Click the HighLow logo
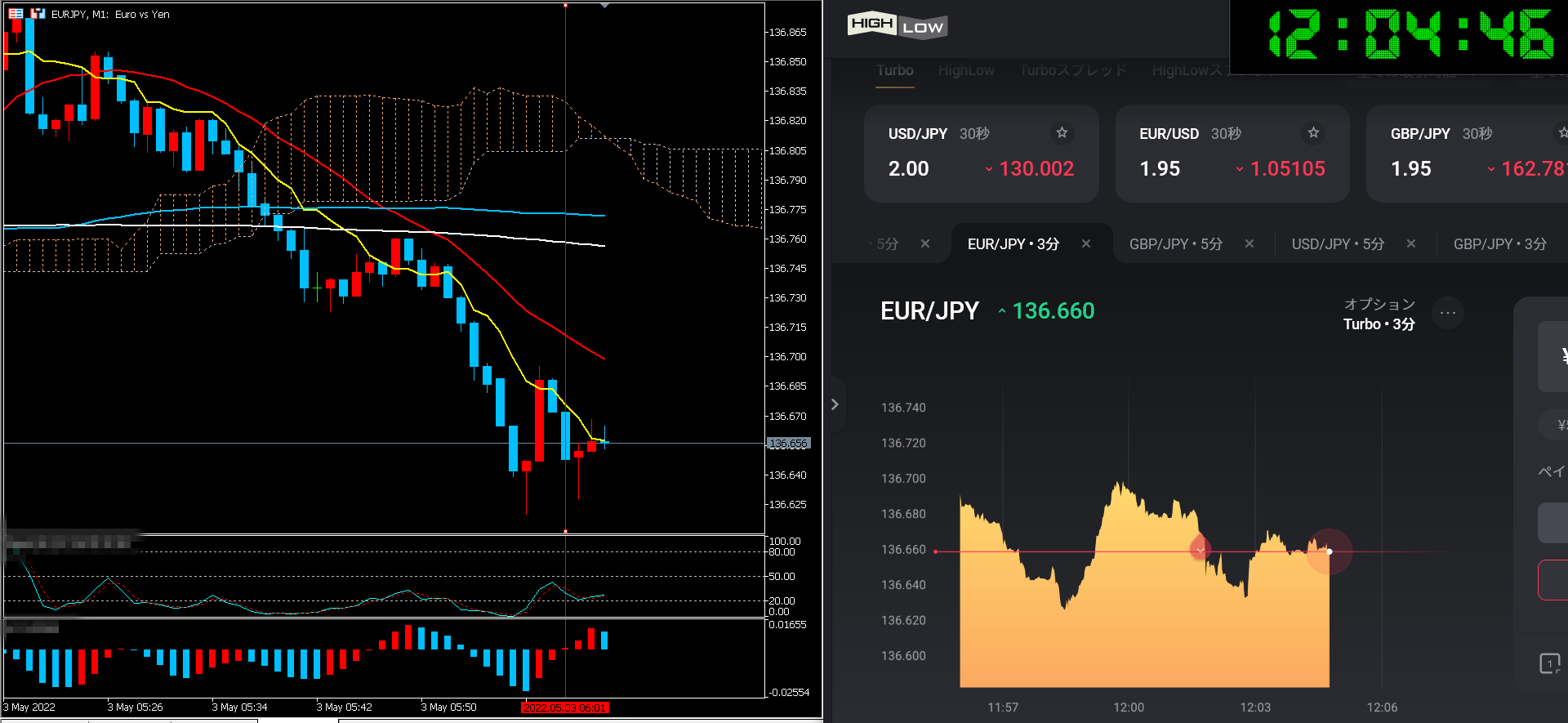The image size is (1568, 723). click(x=897, y=26)
